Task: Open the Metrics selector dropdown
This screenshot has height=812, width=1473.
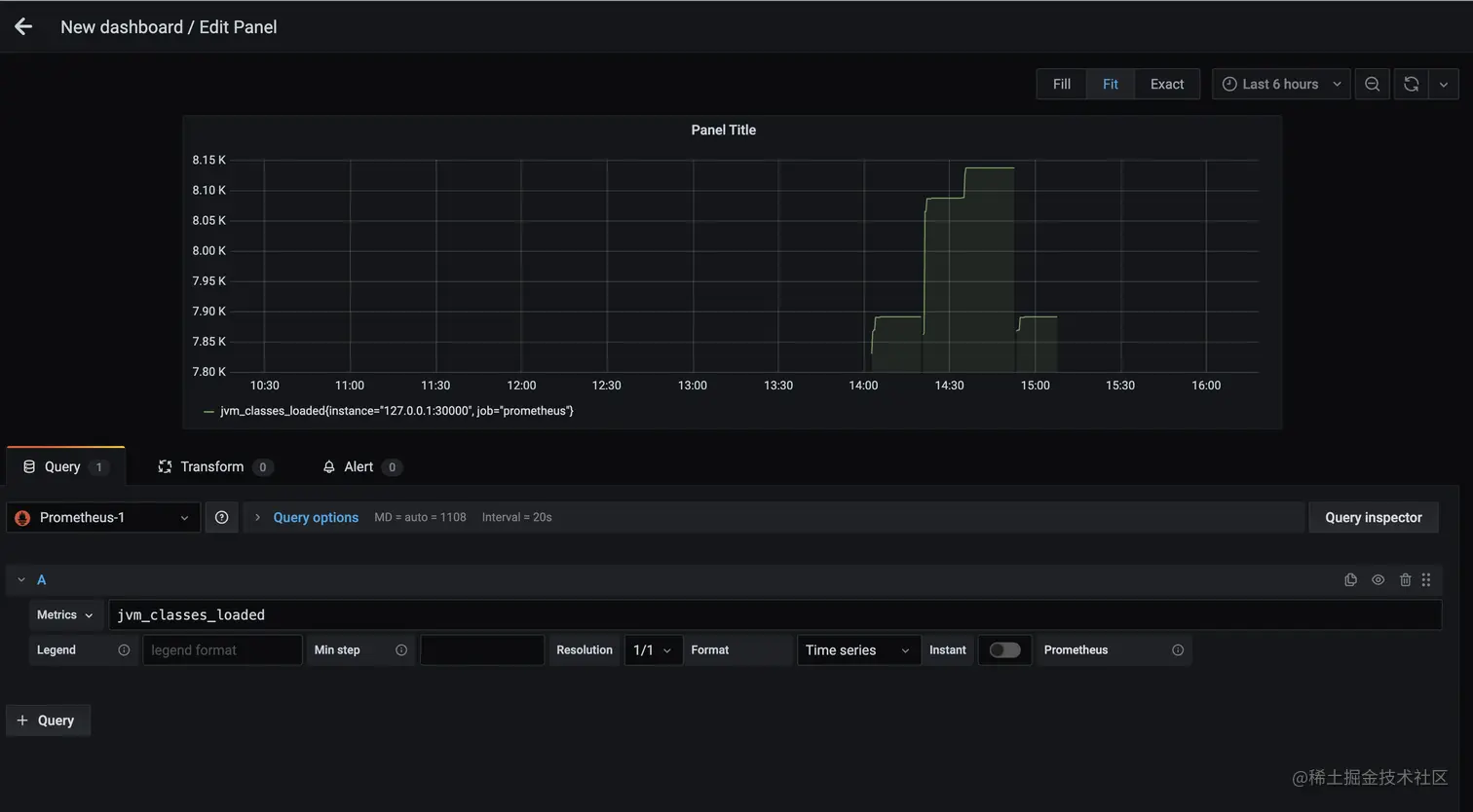Action: (65, 614)
